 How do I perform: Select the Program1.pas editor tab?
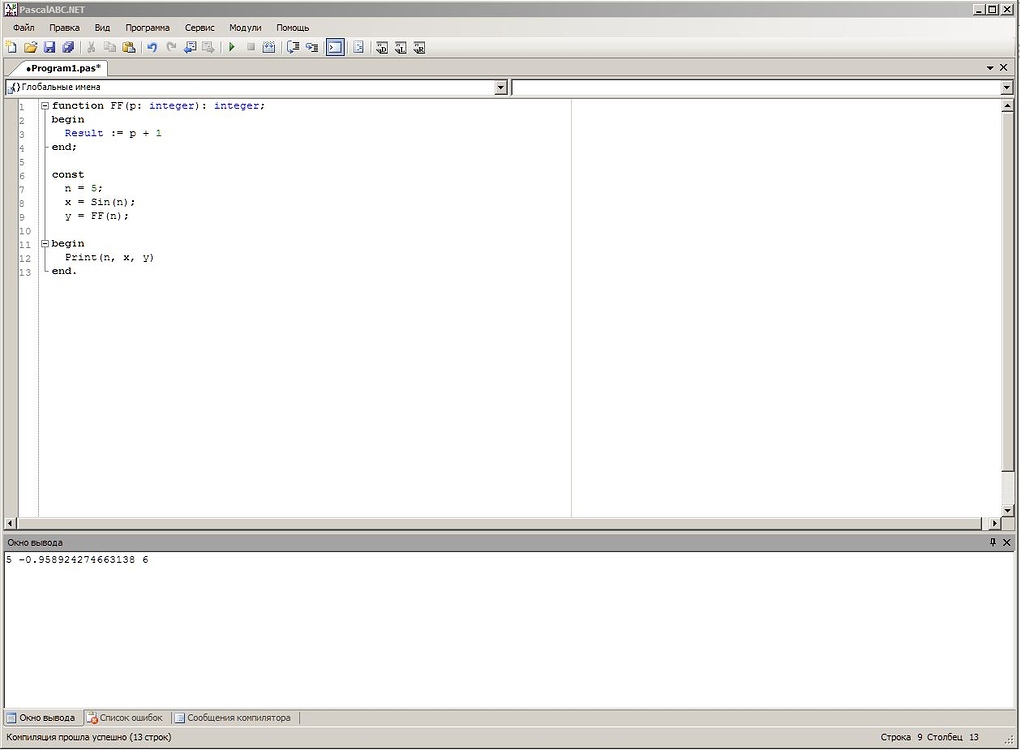tap(64, 68)
